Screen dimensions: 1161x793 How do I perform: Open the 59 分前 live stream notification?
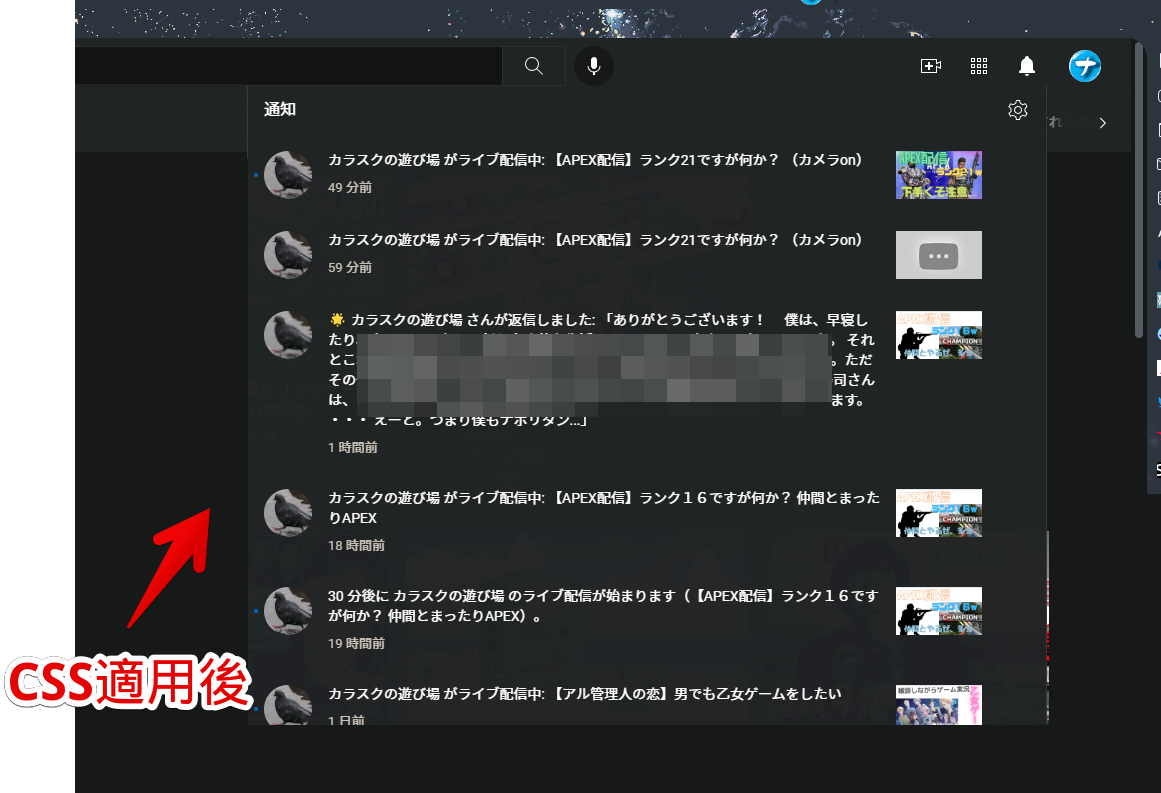click(646, 255)
